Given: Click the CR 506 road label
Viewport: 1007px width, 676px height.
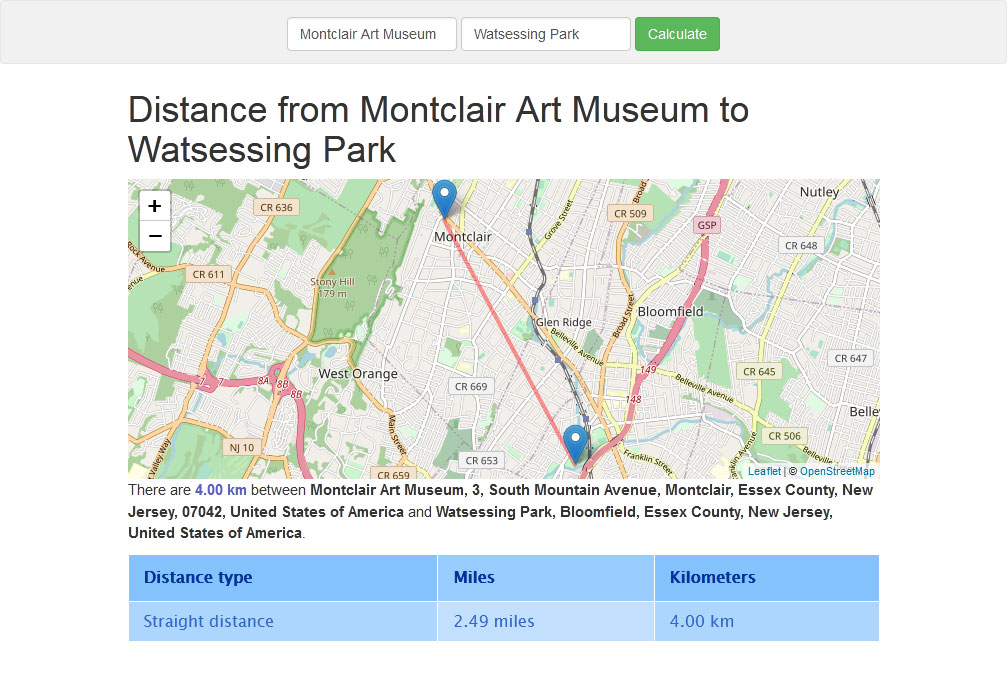Looking at the screenshot, I should tap(784, 436).
